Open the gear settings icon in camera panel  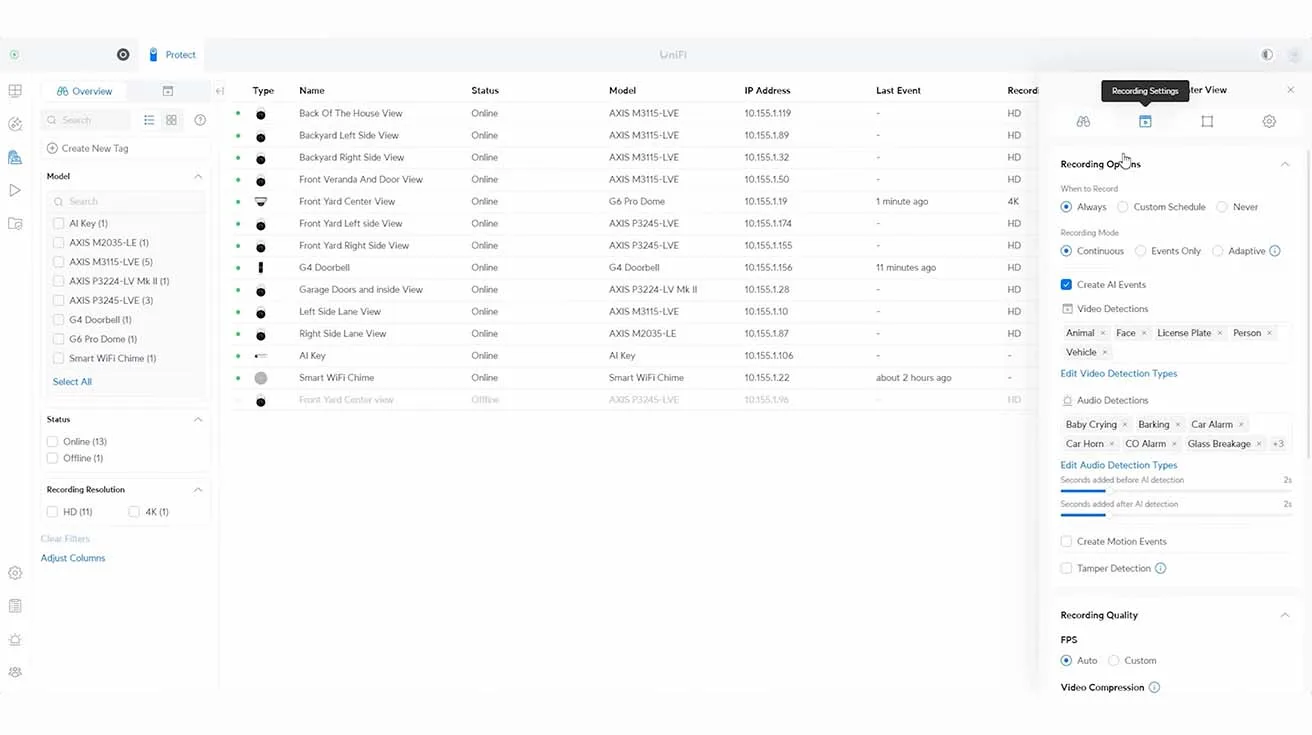pyautogui.click(x=1269, y=121)
